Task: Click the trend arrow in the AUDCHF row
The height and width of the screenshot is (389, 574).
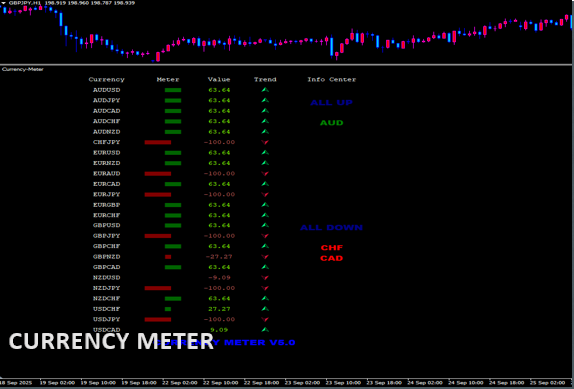Action: click(x=265, y=121)
